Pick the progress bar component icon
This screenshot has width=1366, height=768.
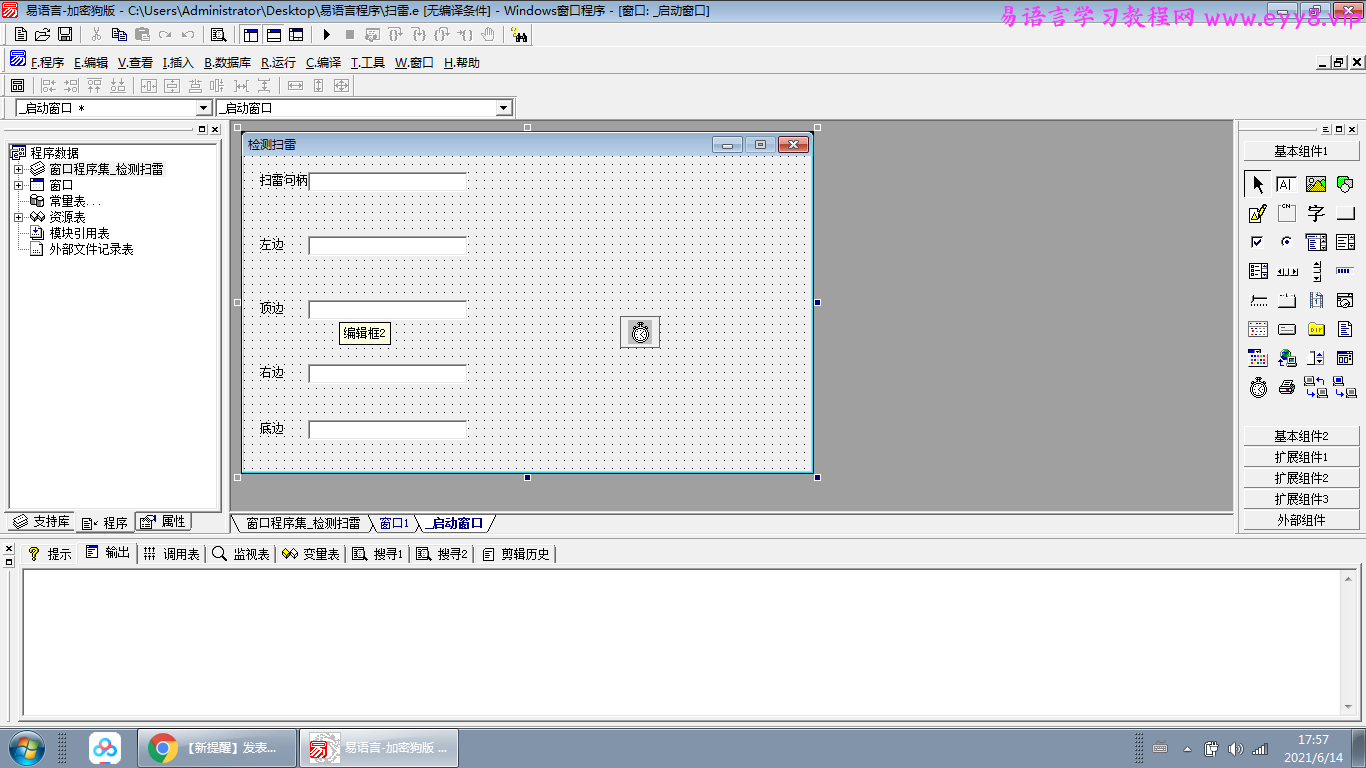(1345, 271)
